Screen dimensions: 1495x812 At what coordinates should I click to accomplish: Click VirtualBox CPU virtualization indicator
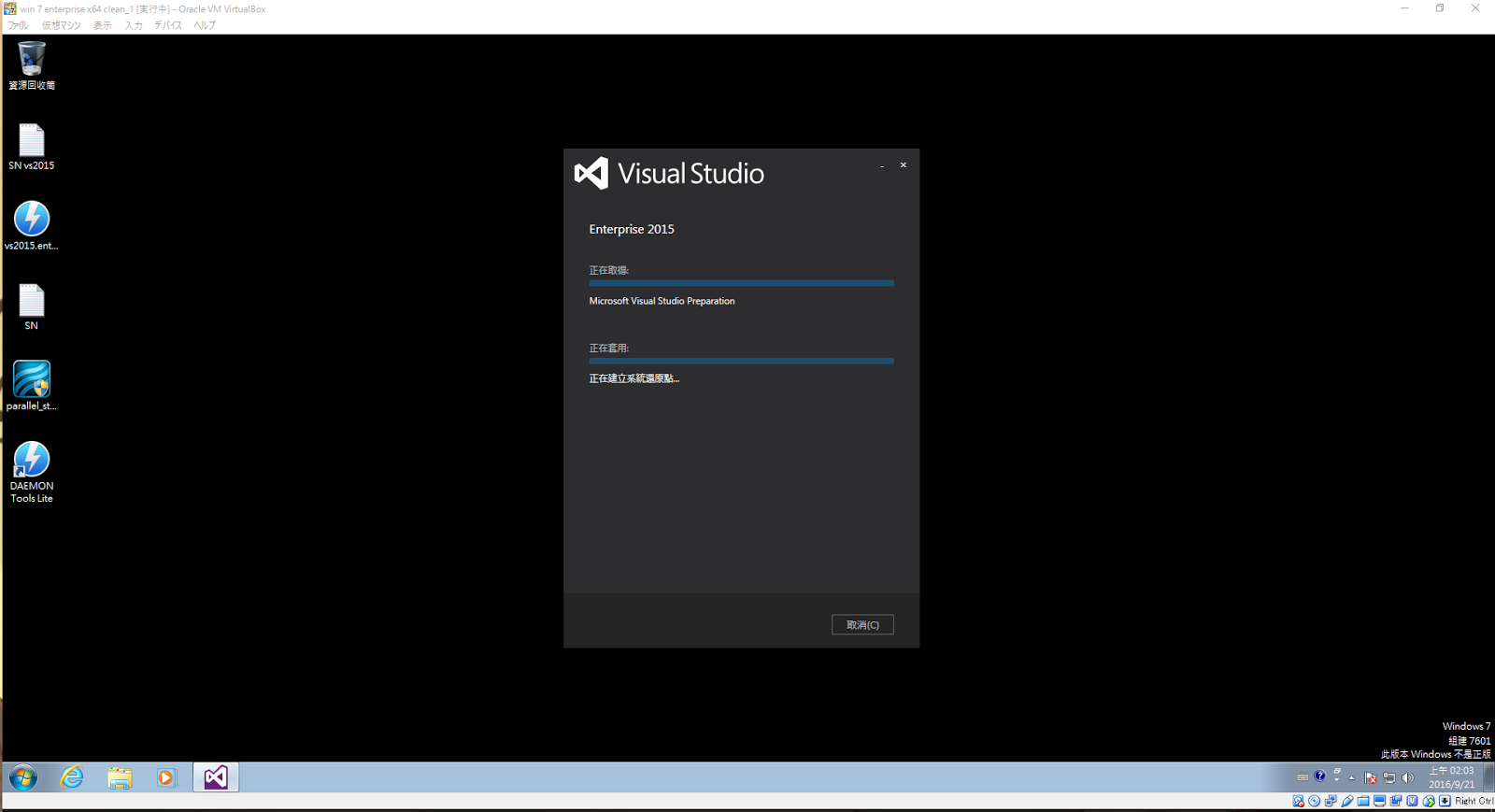[1412, 801]
